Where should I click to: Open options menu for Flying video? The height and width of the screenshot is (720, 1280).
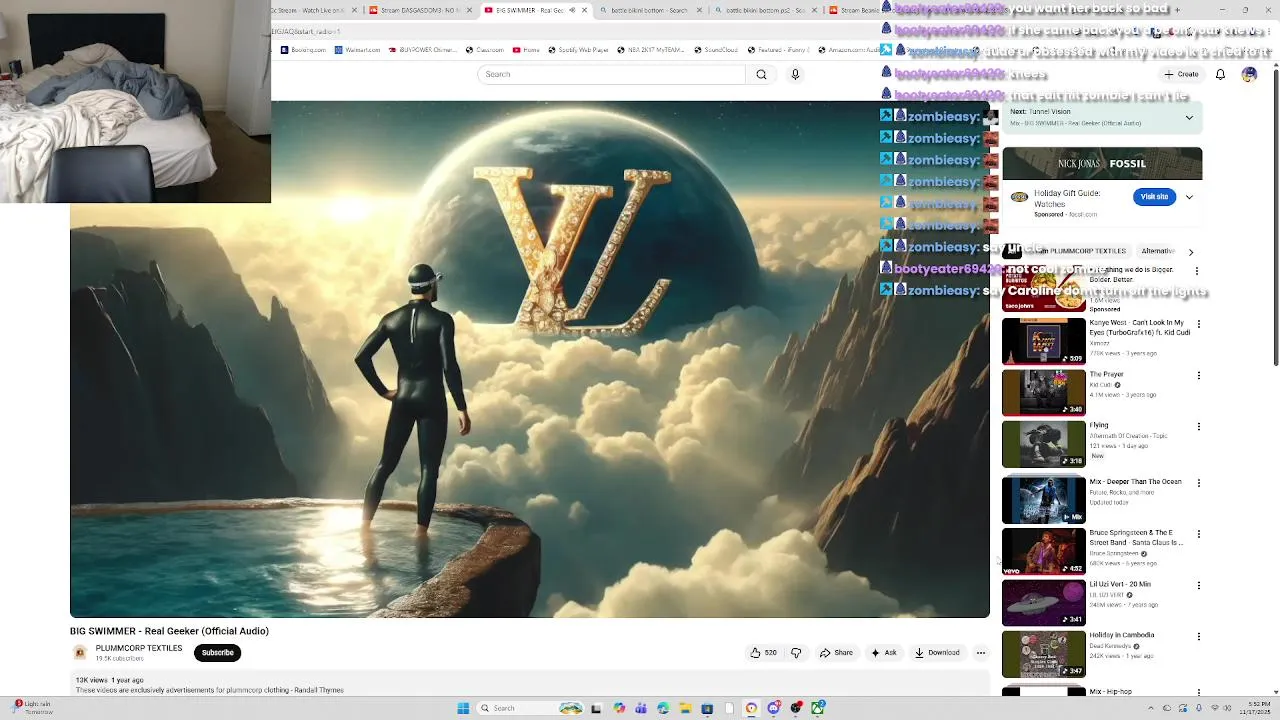1198,427
